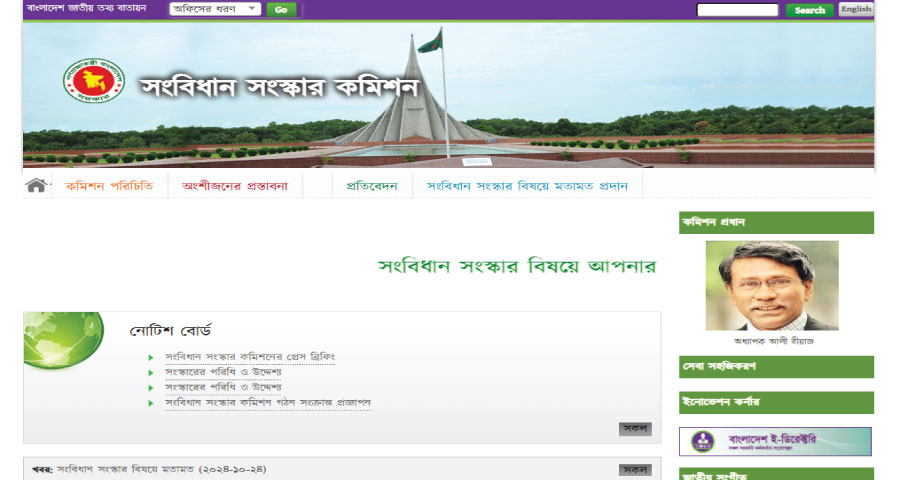Screen dimensions: 900x480
Task: Open the কমিশন গঠন সংক্রান্ত প্রজ্ঞাপন notice
Action: (268, 403)
